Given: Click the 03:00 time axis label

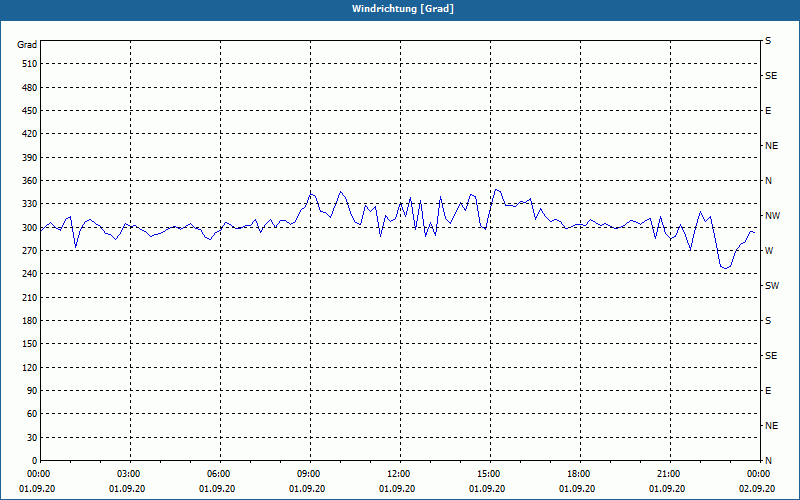Looking at the screenshot, I should click(x=129, y=474).
